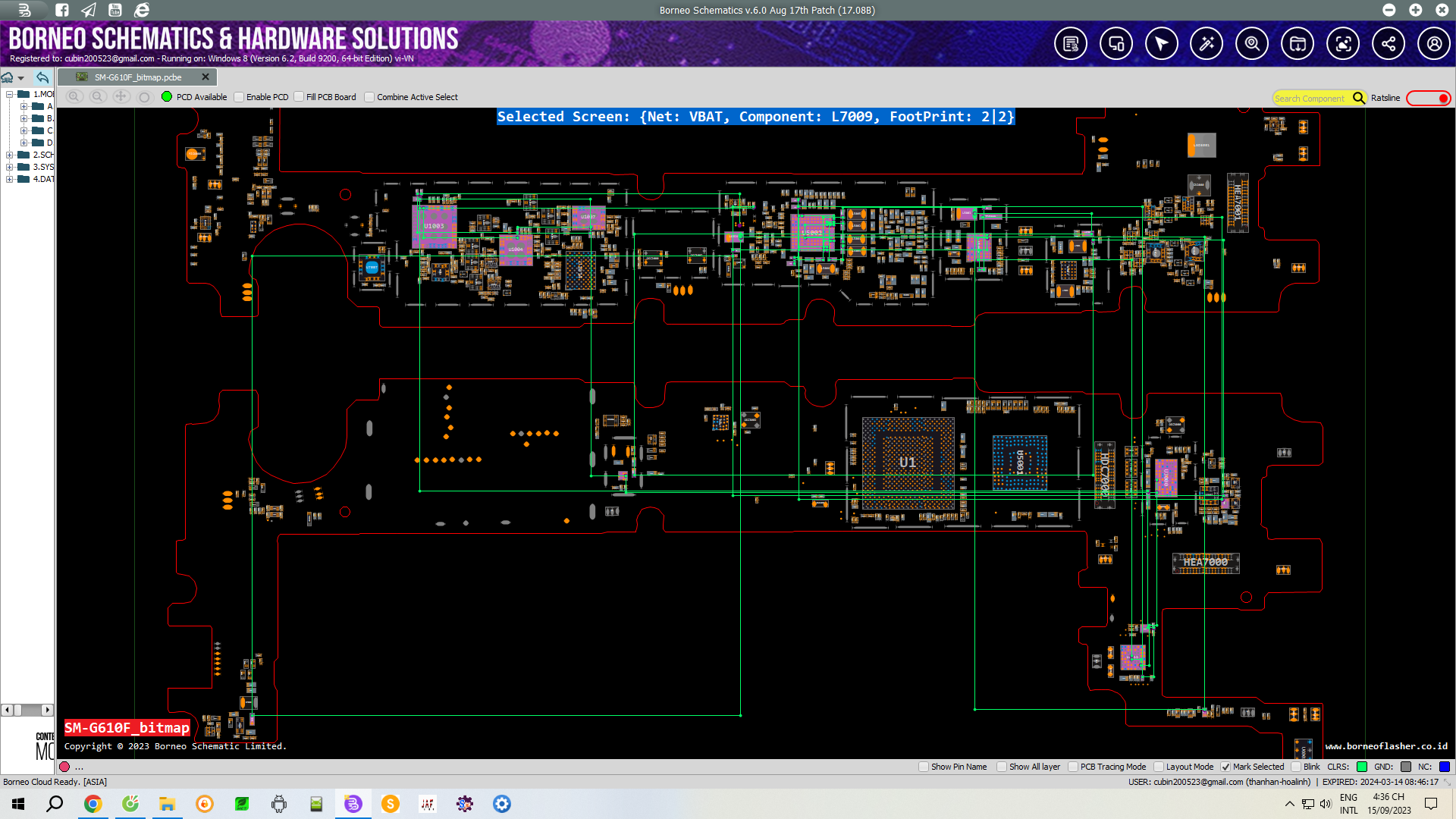Click the back arrow above the tree
Image resolution: width=1456 pixels, height=819 pixels.
click(x=42, y=77)
